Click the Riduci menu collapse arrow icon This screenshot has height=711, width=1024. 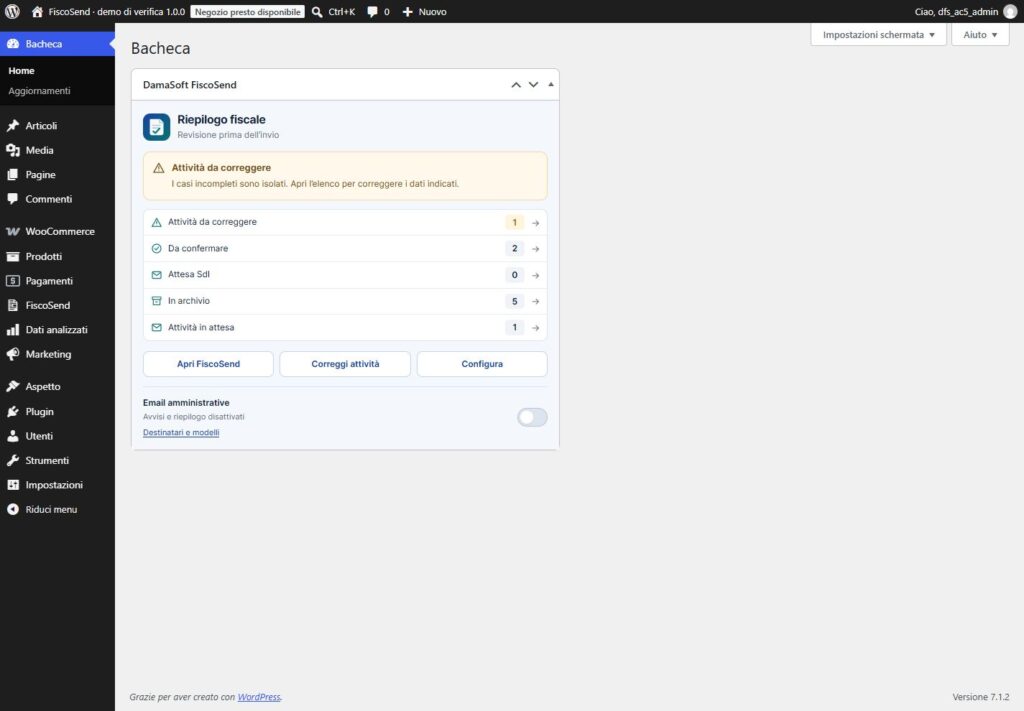tap(12, 509)
